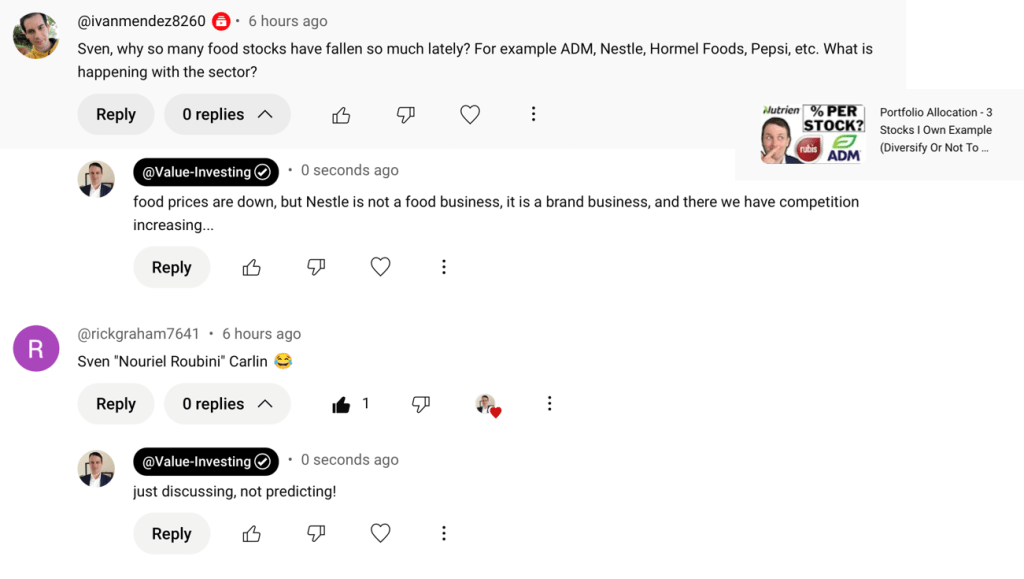Remove creator heart from rickgraham7641's comment

point(487,404)
